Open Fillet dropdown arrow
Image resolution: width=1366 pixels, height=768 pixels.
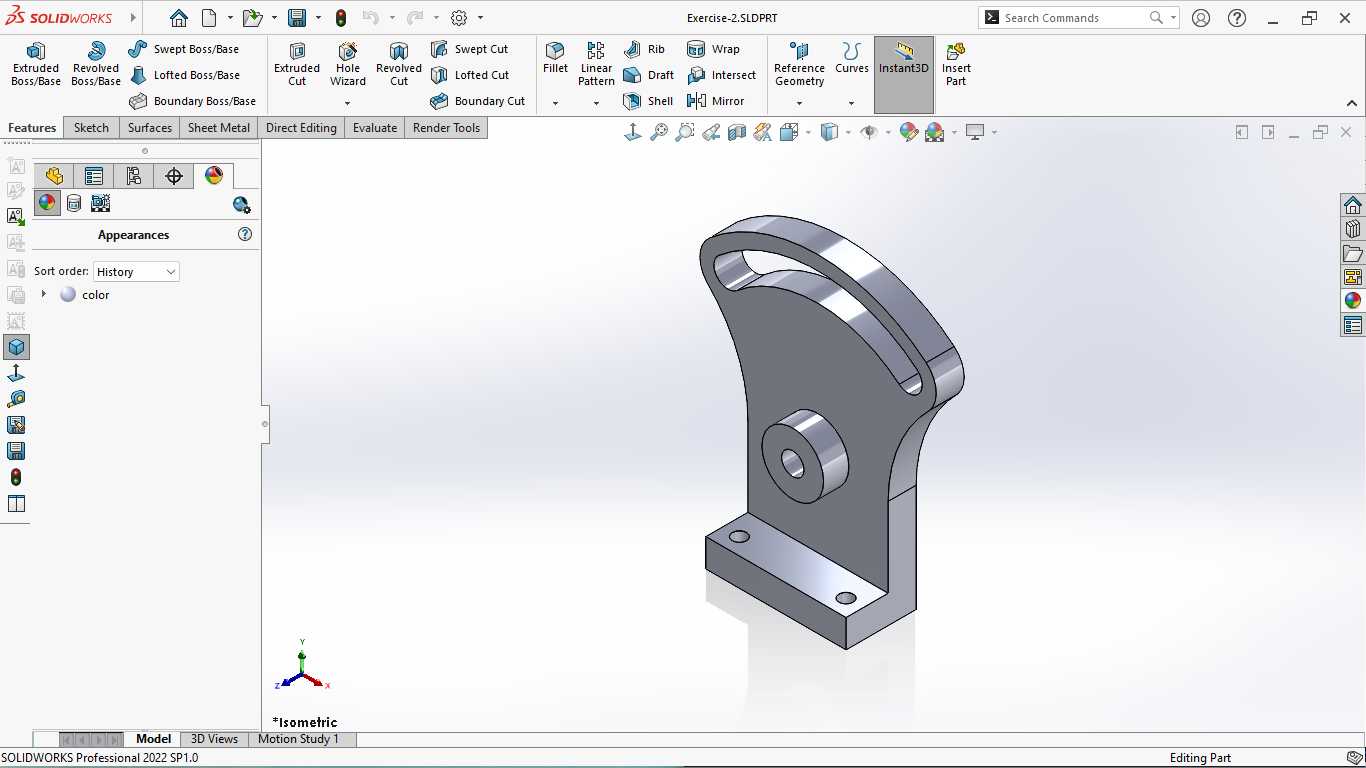(555, 102)
